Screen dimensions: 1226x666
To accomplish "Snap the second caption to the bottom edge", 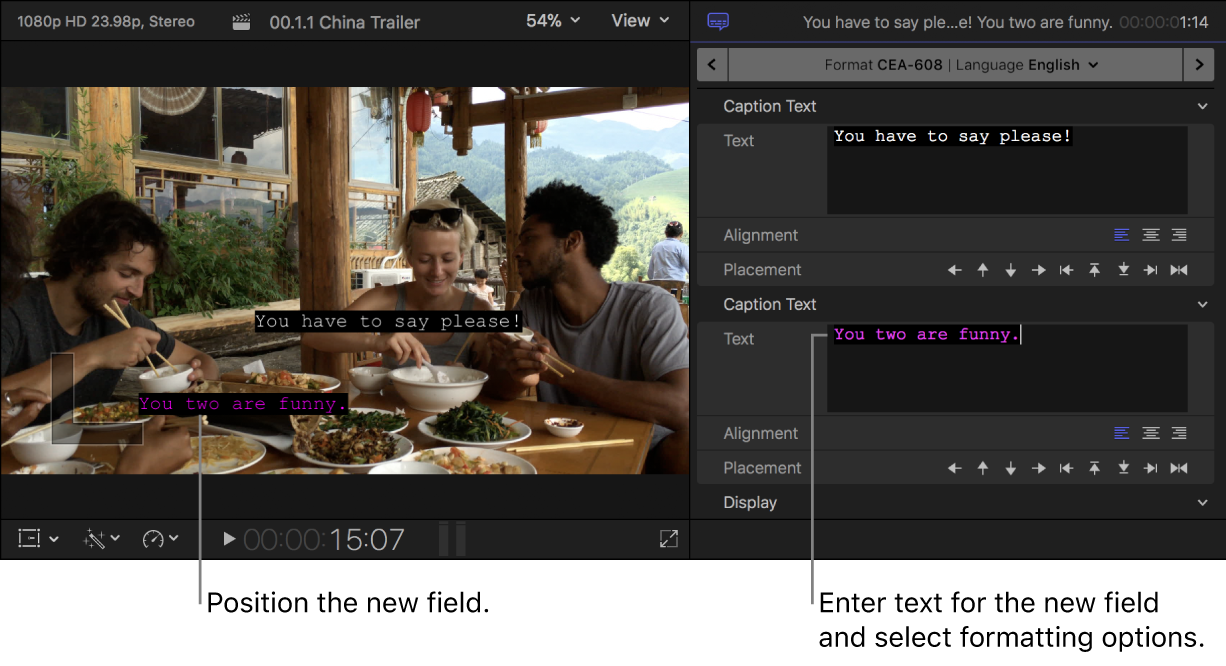I will [1123, 467].
